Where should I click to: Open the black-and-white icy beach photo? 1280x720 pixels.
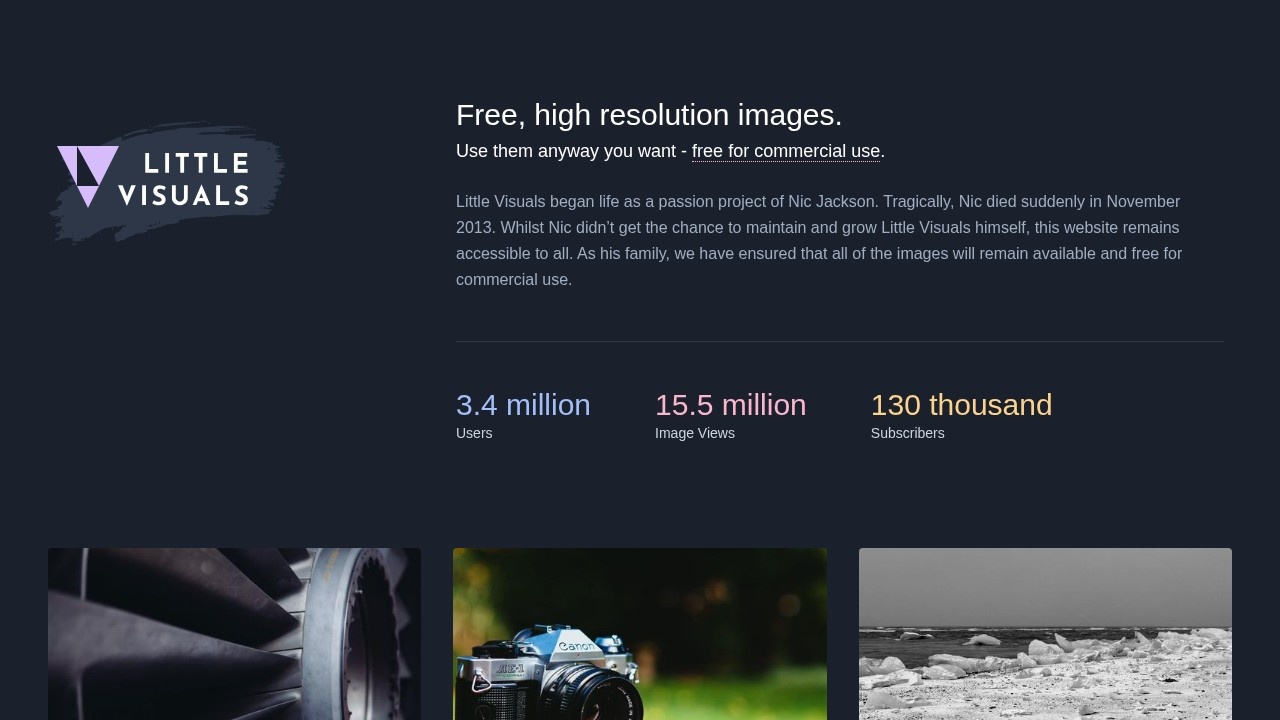[1045, 634]
